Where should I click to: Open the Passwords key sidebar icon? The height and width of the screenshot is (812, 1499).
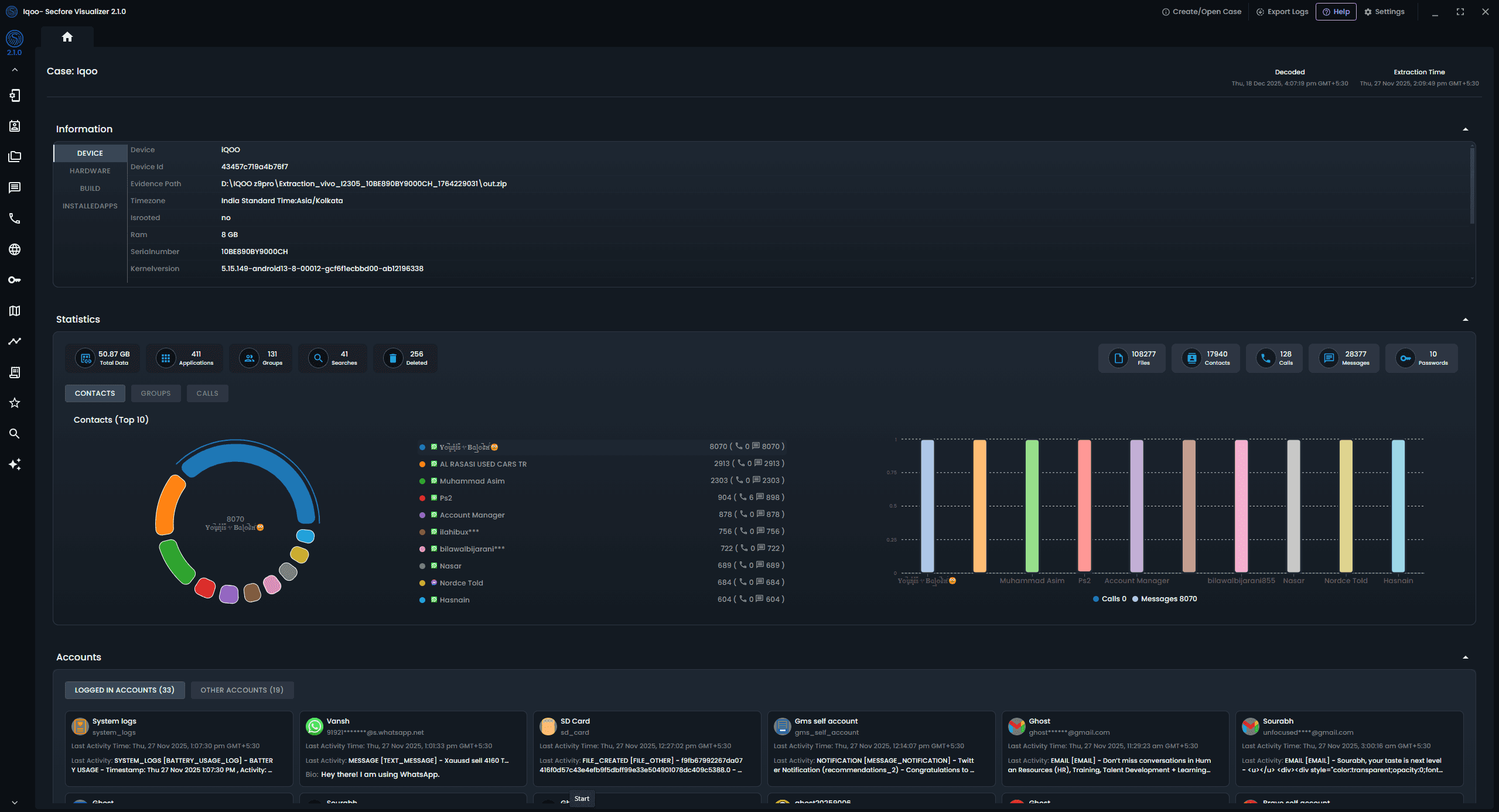15,280
